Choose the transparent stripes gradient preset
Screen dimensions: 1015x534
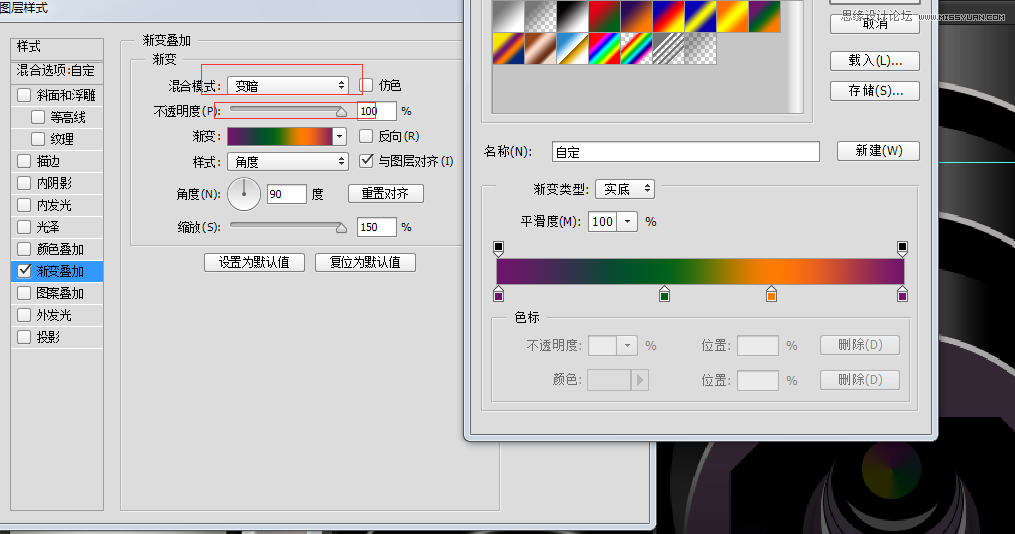pyautogui.click(x=669, y=49)
